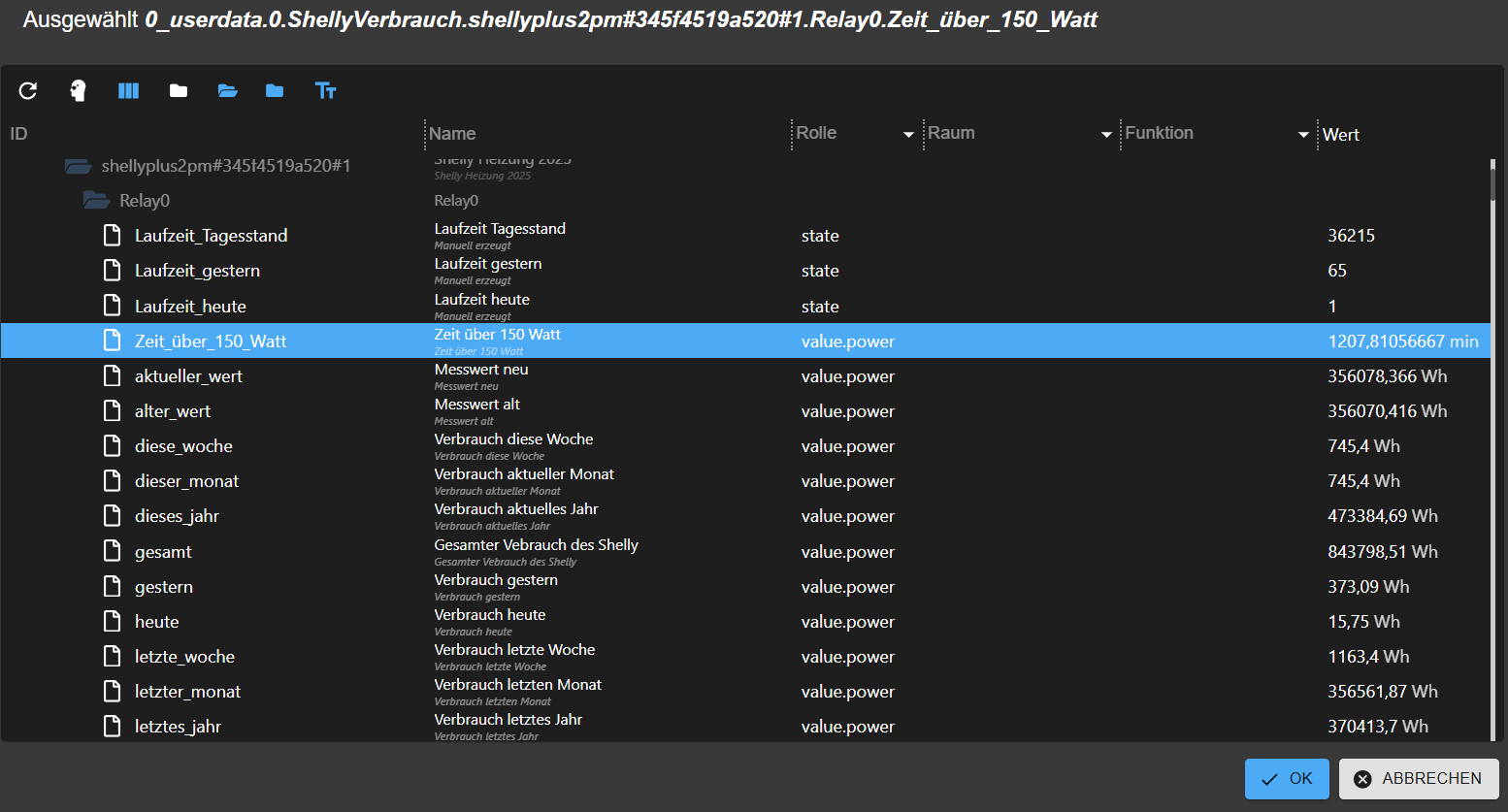Viewport: 1508px width, 812px height.
Task: Select the Laufzeit_gestern state
Action: [x=745, y=271]
